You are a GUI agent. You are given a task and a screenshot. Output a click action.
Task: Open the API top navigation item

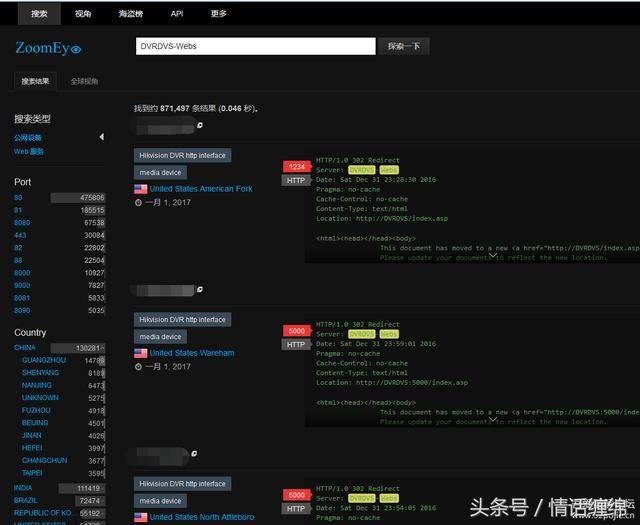coord(177,14)
